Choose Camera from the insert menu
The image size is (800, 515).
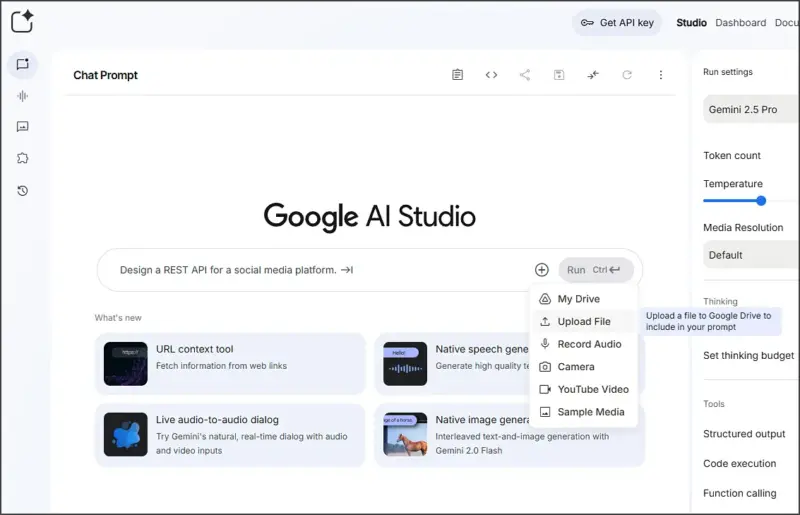tap(585, 366)
